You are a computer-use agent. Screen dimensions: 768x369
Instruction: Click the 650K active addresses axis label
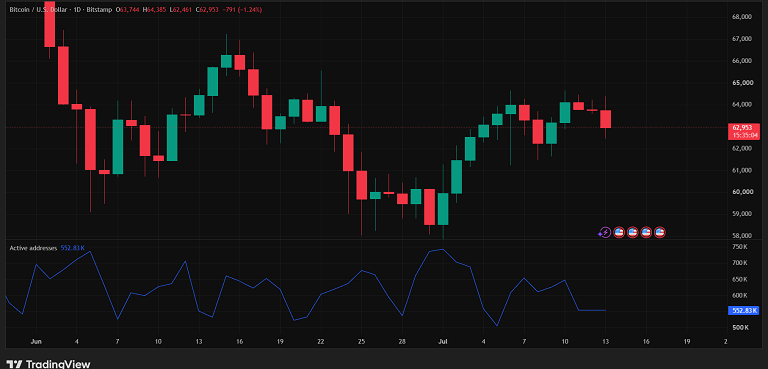[x=740, y=279]
